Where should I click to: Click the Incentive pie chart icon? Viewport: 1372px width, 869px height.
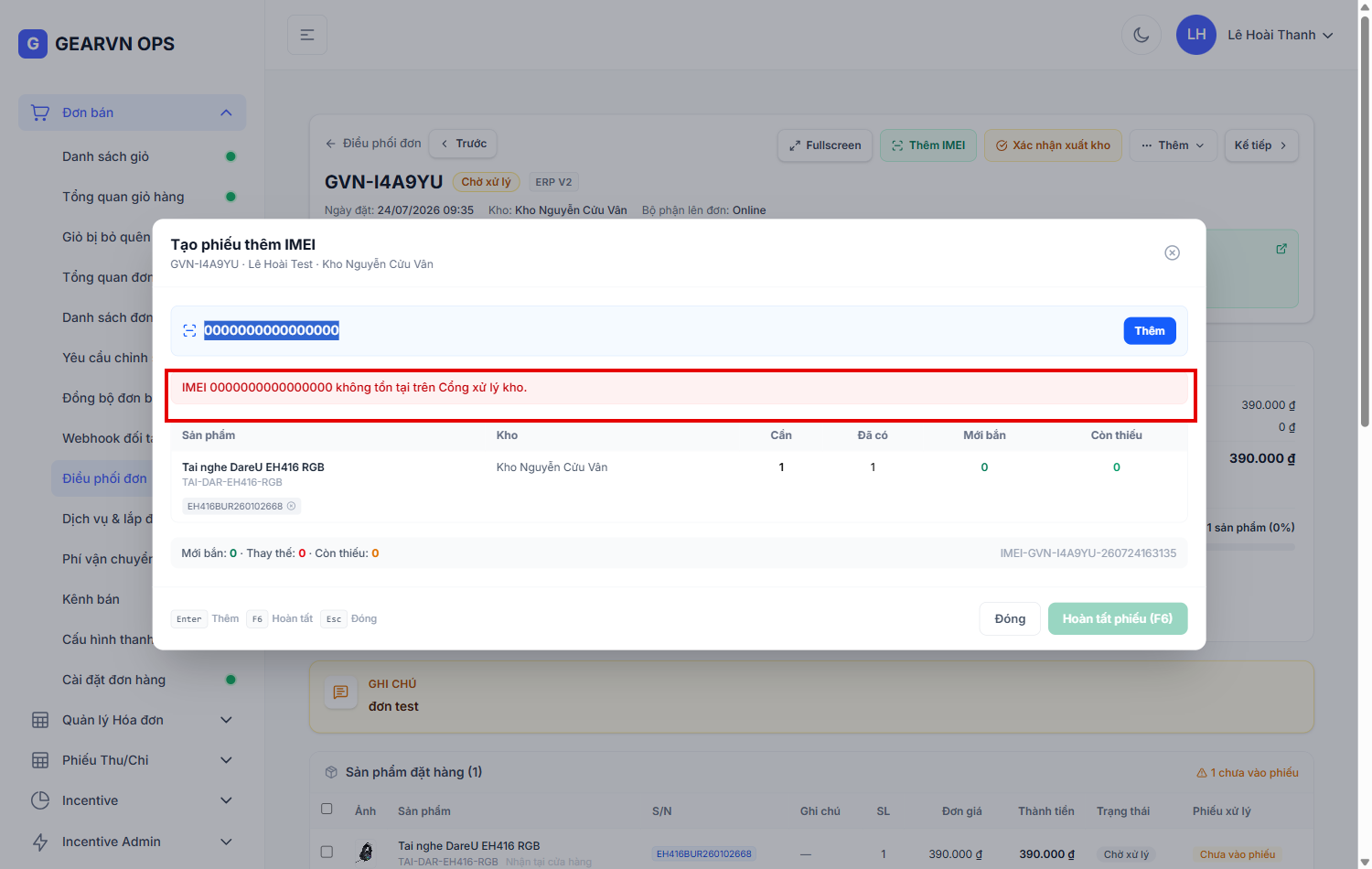[x=40, y=800]
